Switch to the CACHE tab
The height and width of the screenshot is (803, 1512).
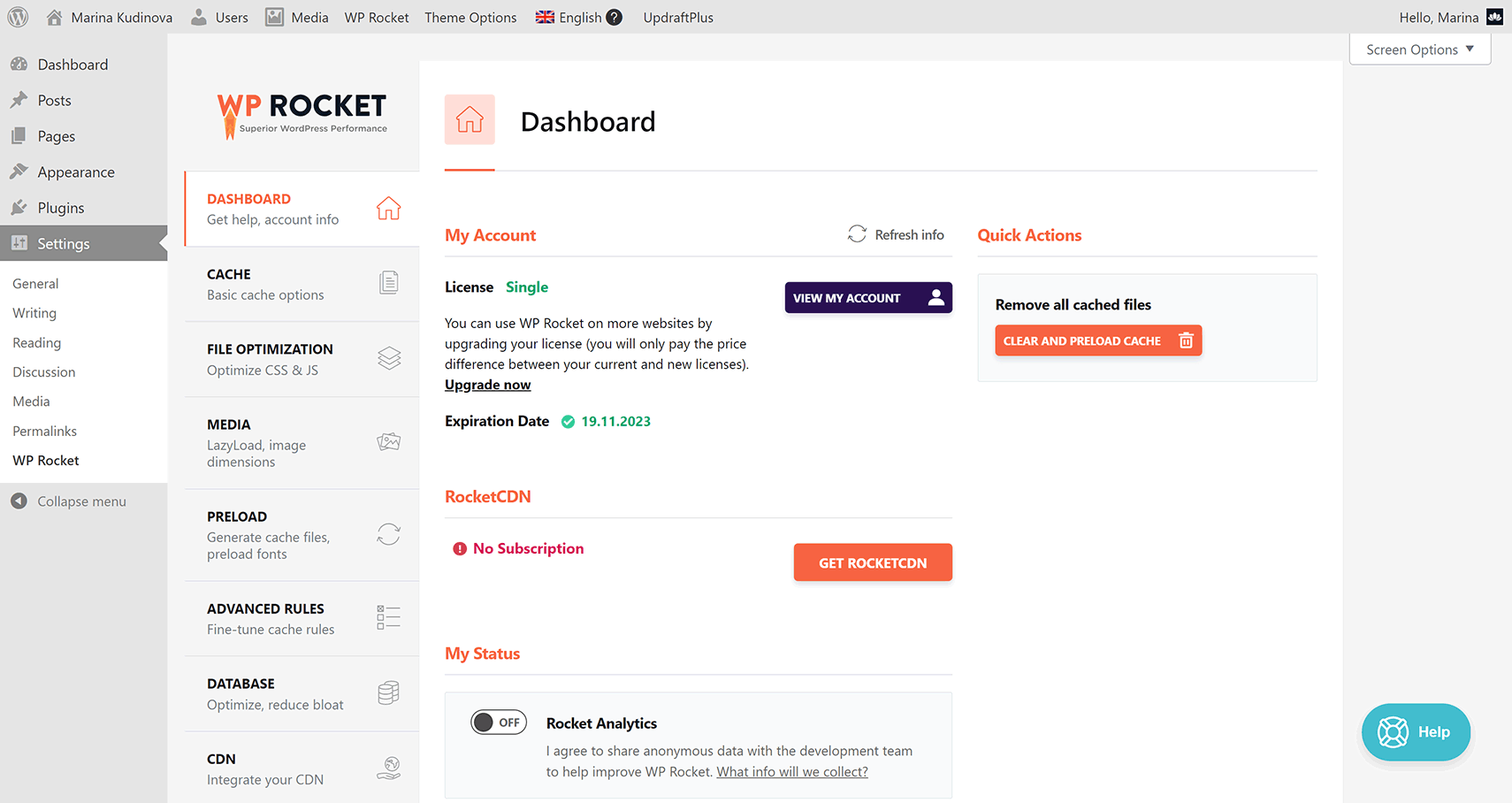coord(302,284)
